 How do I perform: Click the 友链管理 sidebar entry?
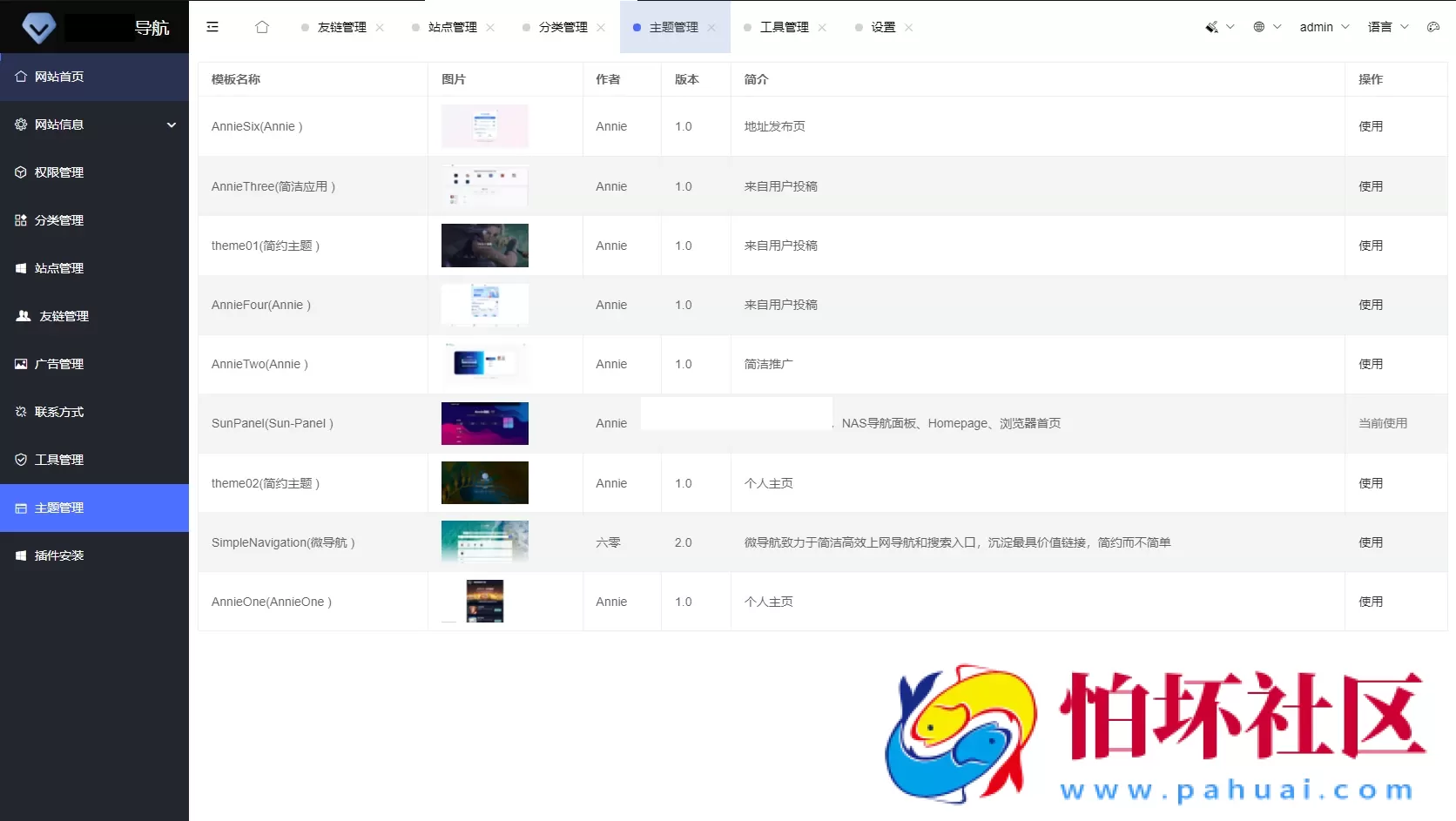(62, 316)
